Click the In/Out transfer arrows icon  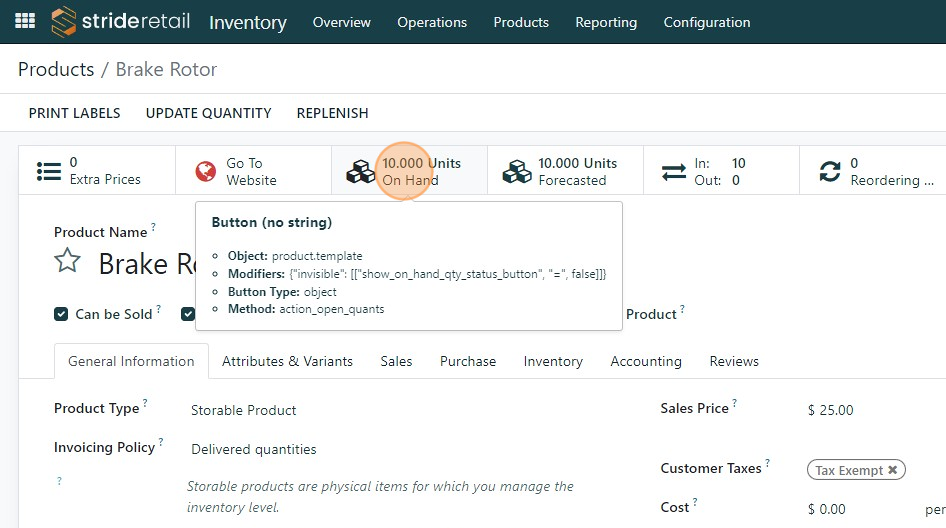click(673, 171)
